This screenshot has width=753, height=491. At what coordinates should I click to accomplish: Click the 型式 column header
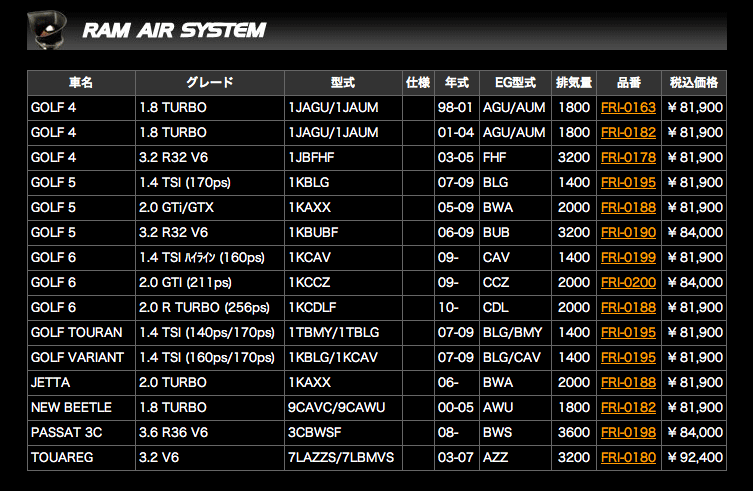click(343, 83)
